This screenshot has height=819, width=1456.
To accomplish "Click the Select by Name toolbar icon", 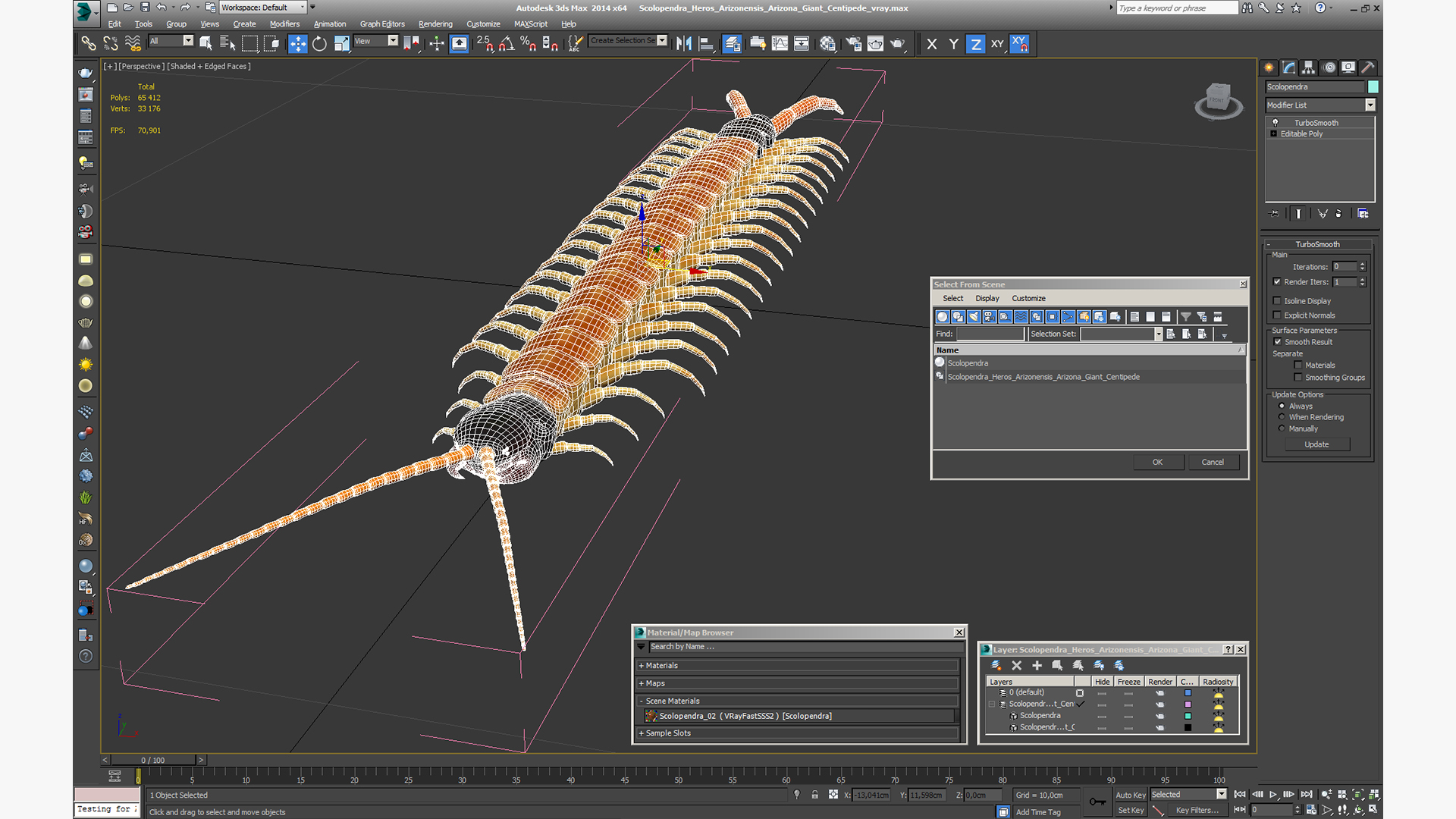I will pos(227,44).
